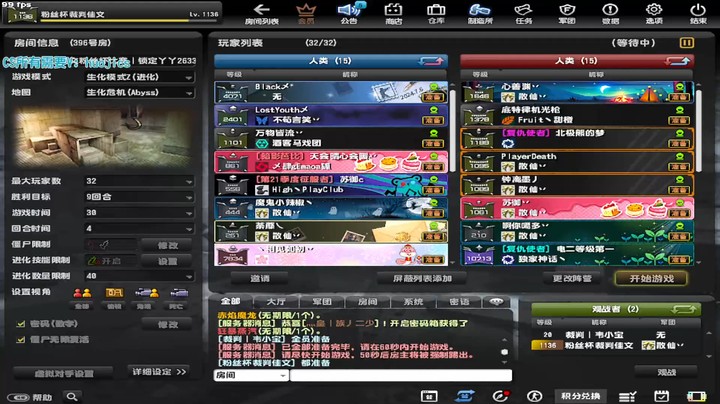Click the yellow pause icon by 等待中
Viewport: 720px width, 404px height.
click(x=686, y=43)
